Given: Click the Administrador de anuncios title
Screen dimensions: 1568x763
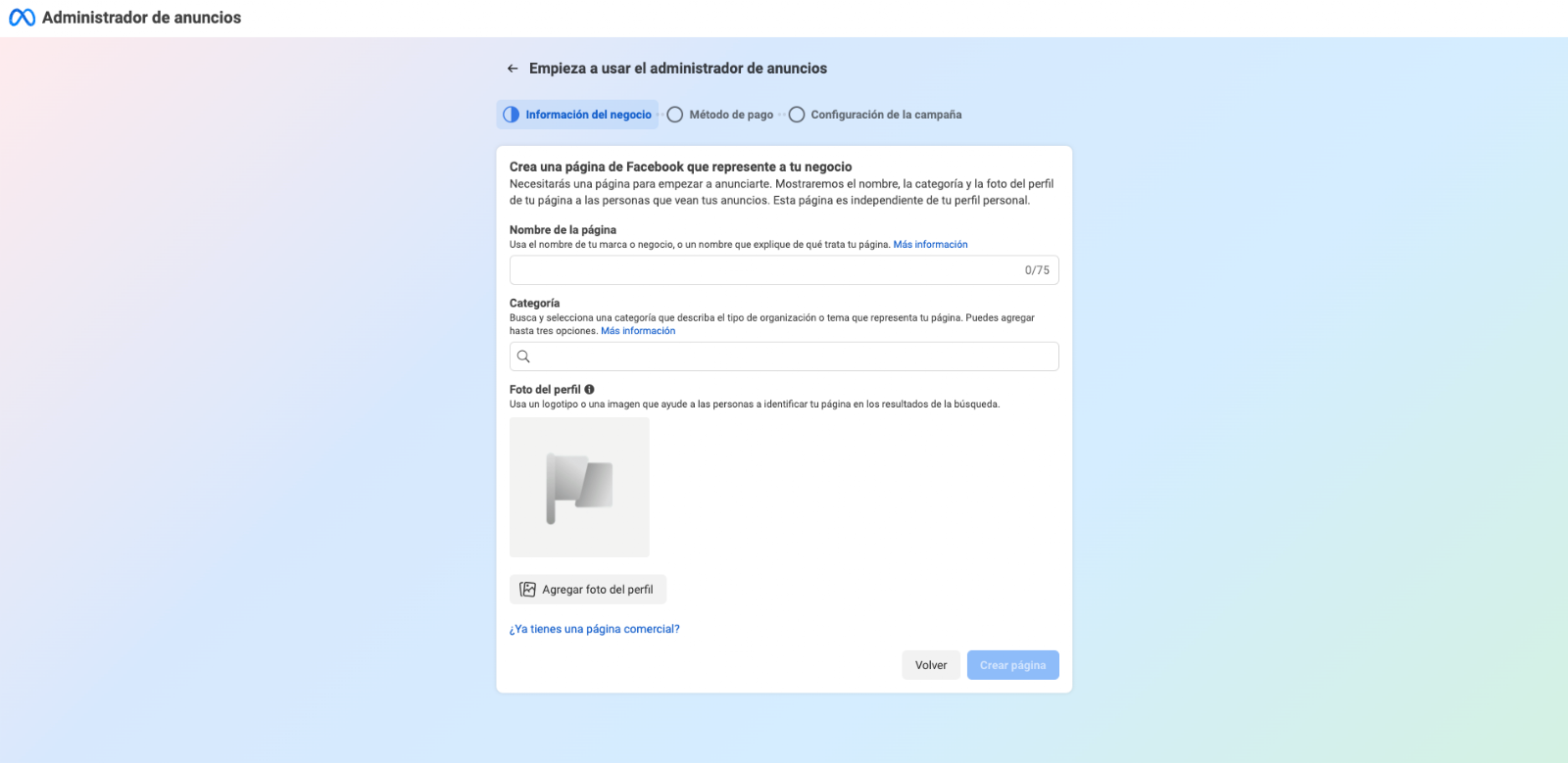Looking at the screenshot, I should (141, 18).
